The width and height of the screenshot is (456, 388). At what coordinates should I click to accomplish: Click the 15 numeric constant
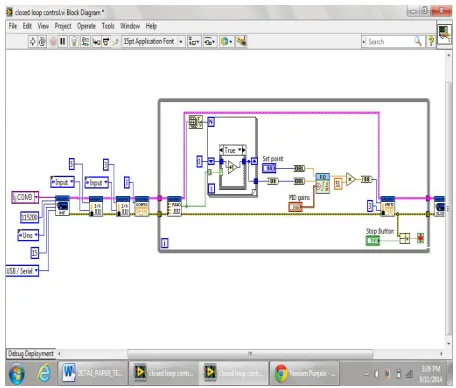click(35, 253)
